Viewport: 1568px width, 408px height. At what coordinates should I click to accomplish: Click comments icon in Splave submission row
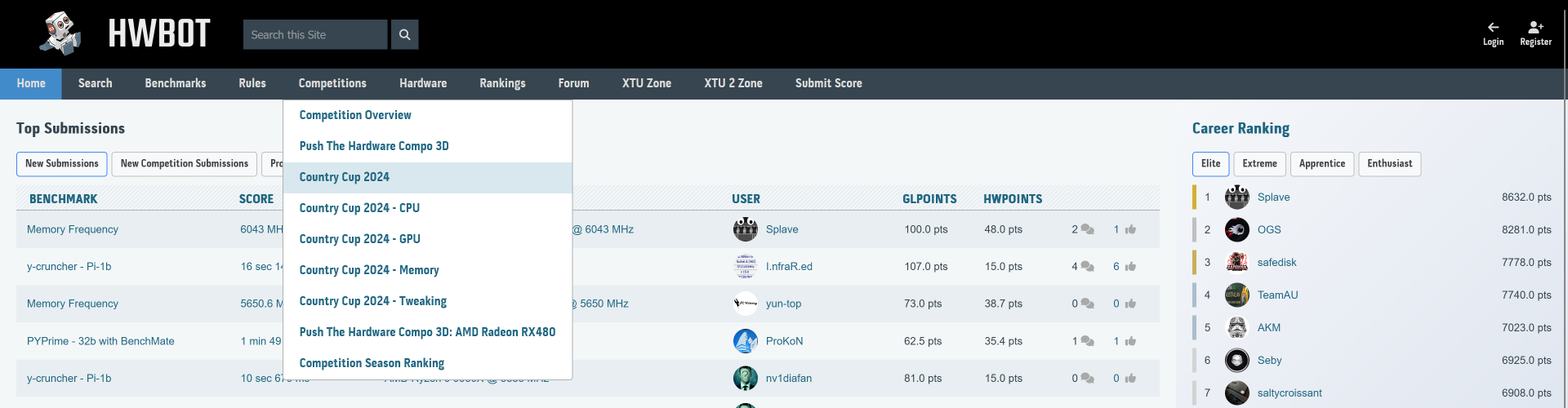pos(1087,229)
